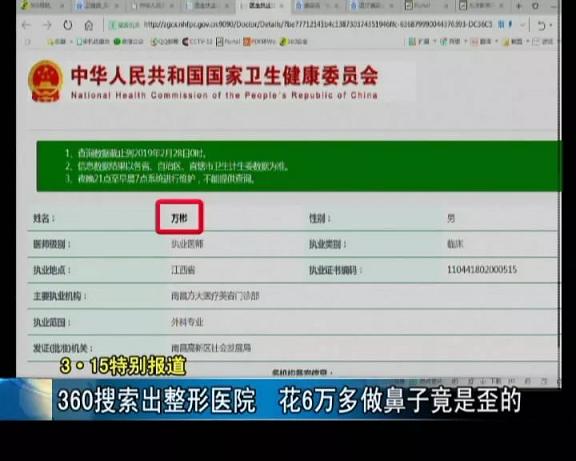This screenshot has height=461, width=576.
Task: Click the practice location 江西省
Action: 183,270
